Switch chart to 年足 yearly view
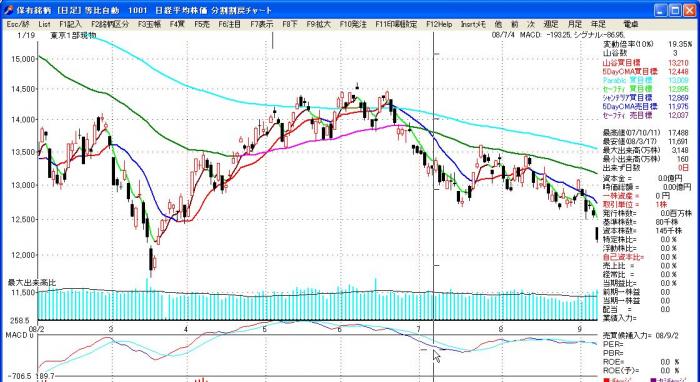 pos(598,25)
